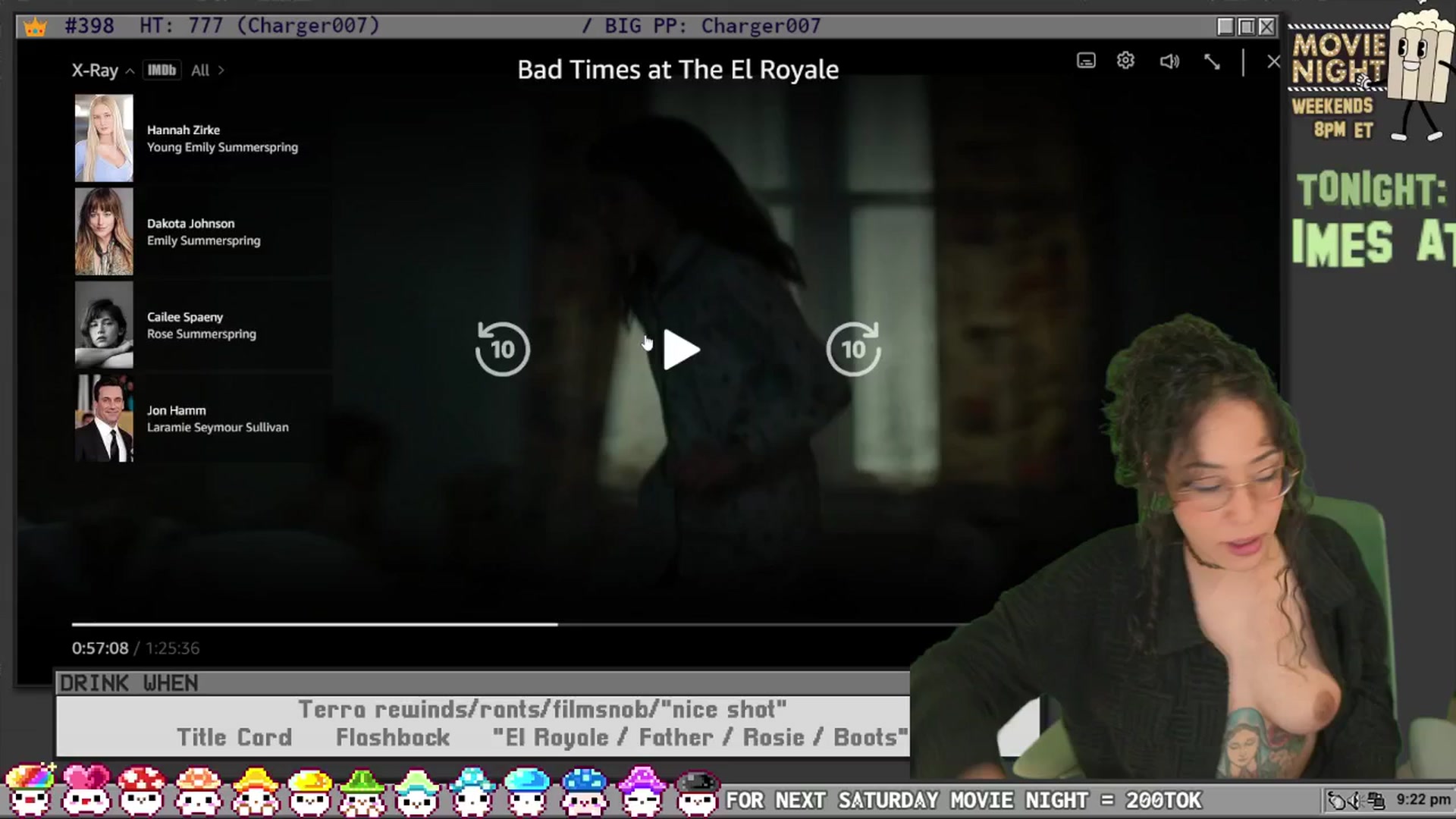Open subtitles and captions menu

1086,61
